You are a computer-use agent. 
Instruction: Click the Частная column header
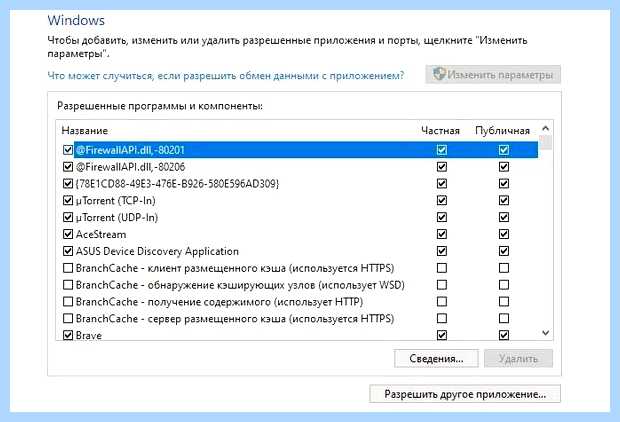(x=440, y=131)
